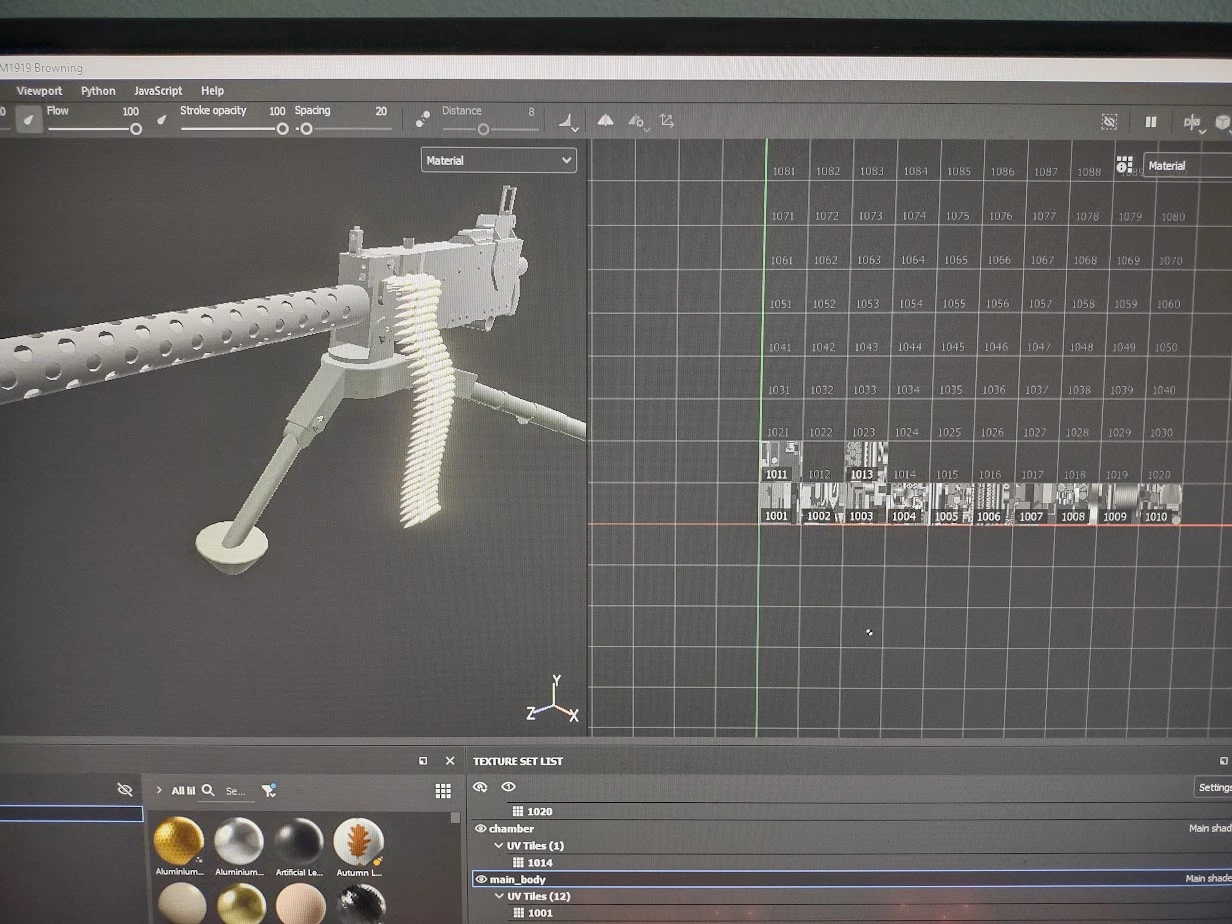Select UV tile 1013 in 2D view
Image resolution: width=1232 pixels, height=924 pixels.
[x=866, y=461]
